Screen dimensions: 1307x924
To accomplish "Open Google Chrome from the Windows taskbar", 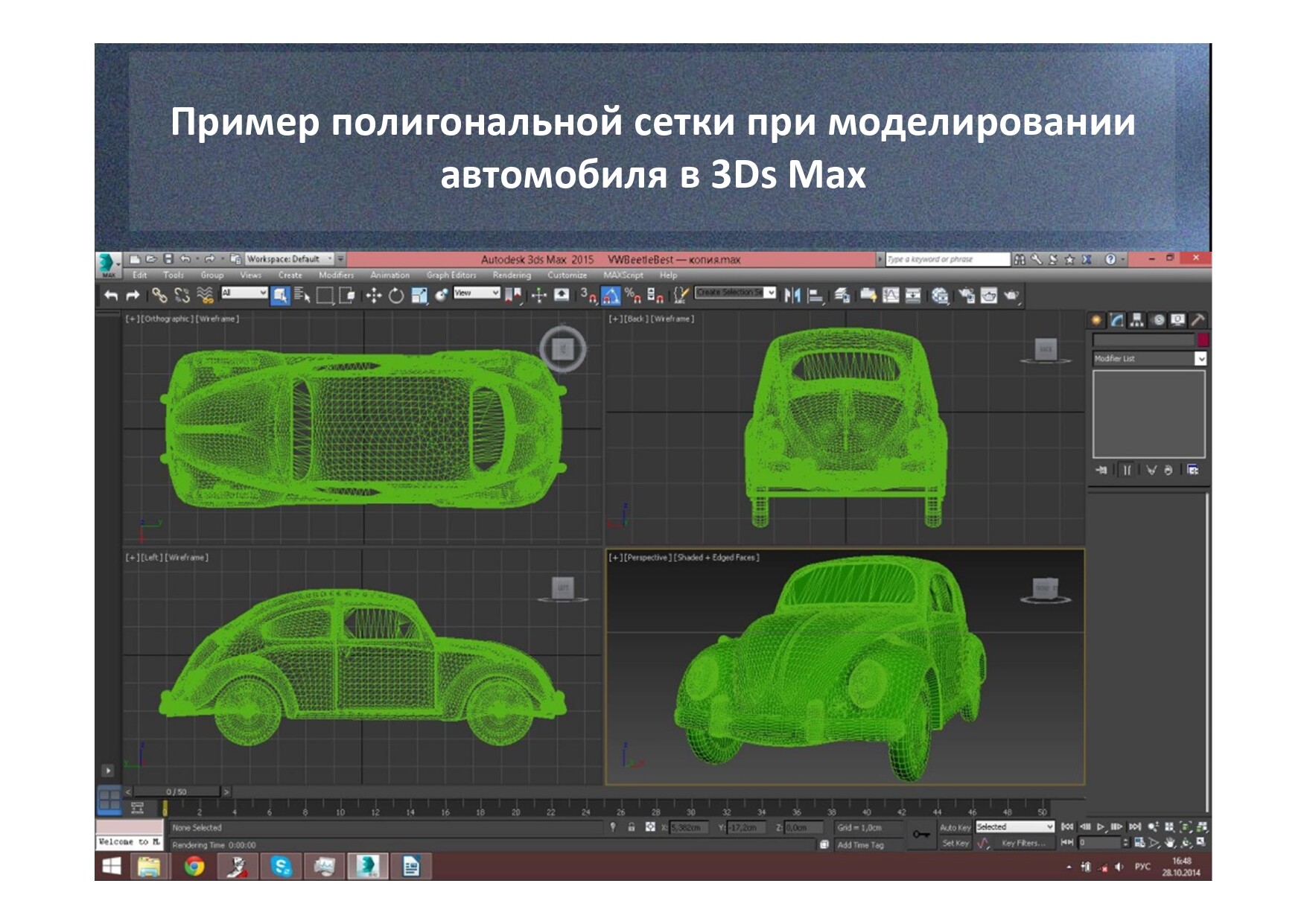I will pyautogui.click(x=194, y=867).
